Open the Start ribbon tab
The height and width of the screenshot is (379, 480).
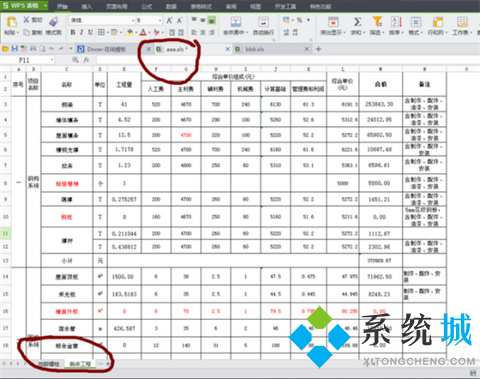click(x=62, y=6)
